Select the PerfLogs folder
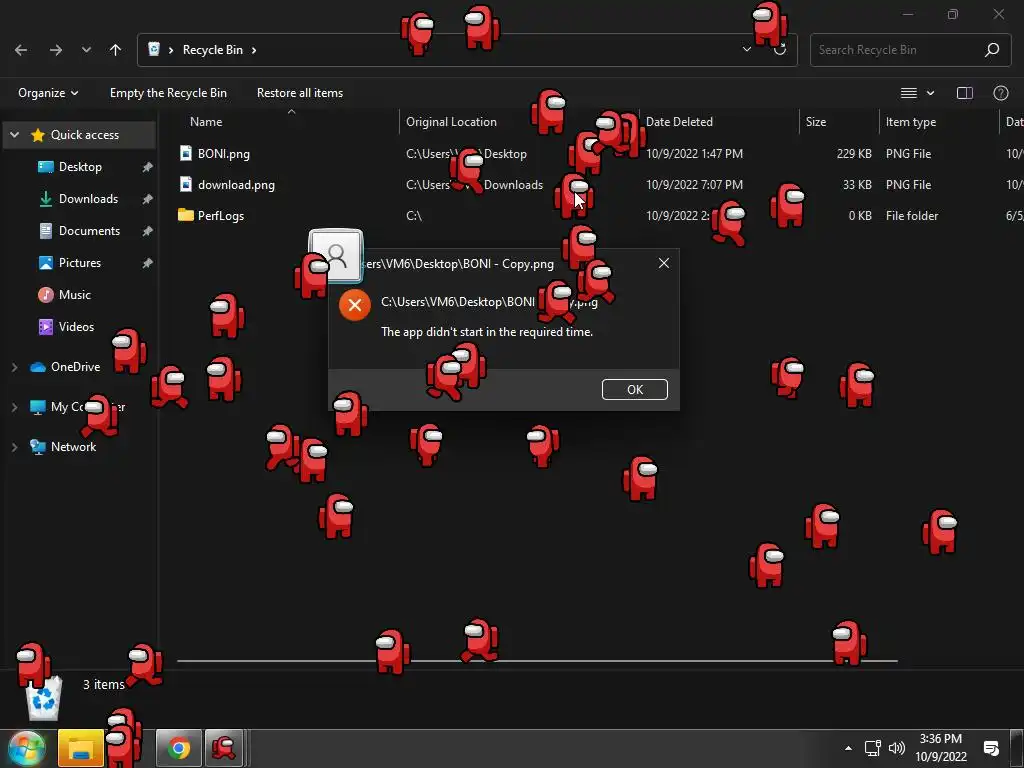This screenshot has height=768, width=1024. point(221,216)
